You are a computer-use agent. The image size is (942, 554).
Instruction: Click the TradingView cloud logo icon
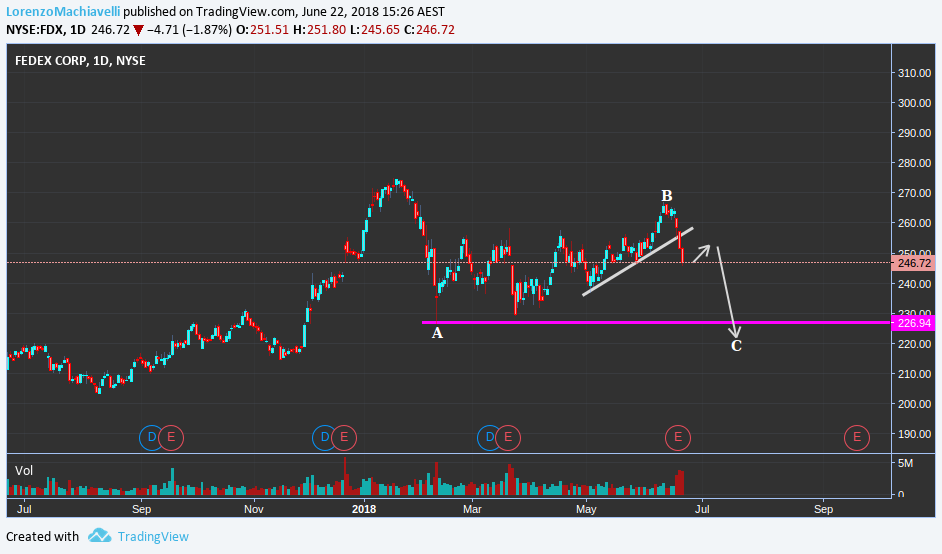click(99, 535)
